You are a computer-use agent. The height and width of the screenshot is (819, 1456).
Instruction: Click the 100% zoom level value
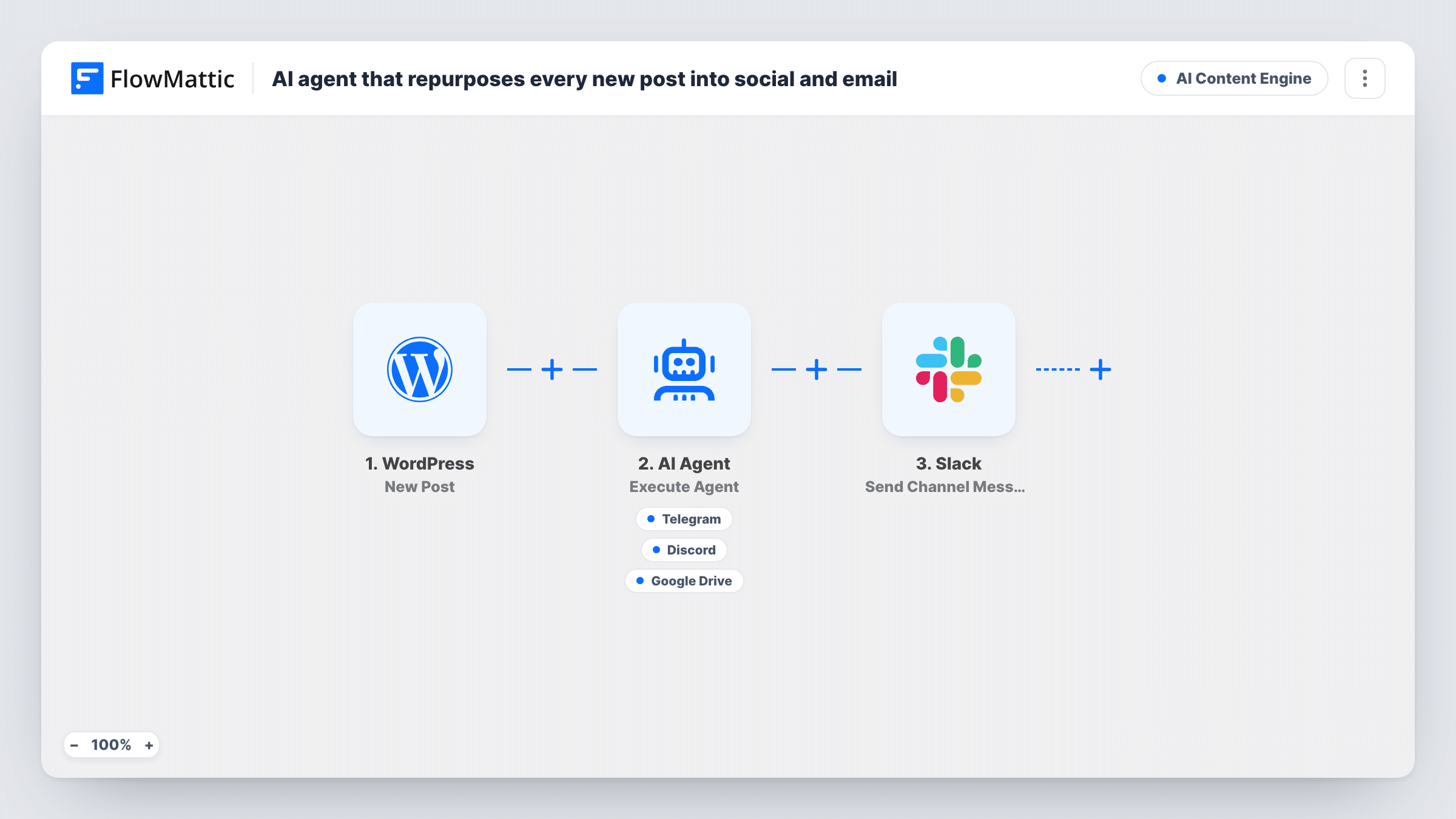point(111,745)
